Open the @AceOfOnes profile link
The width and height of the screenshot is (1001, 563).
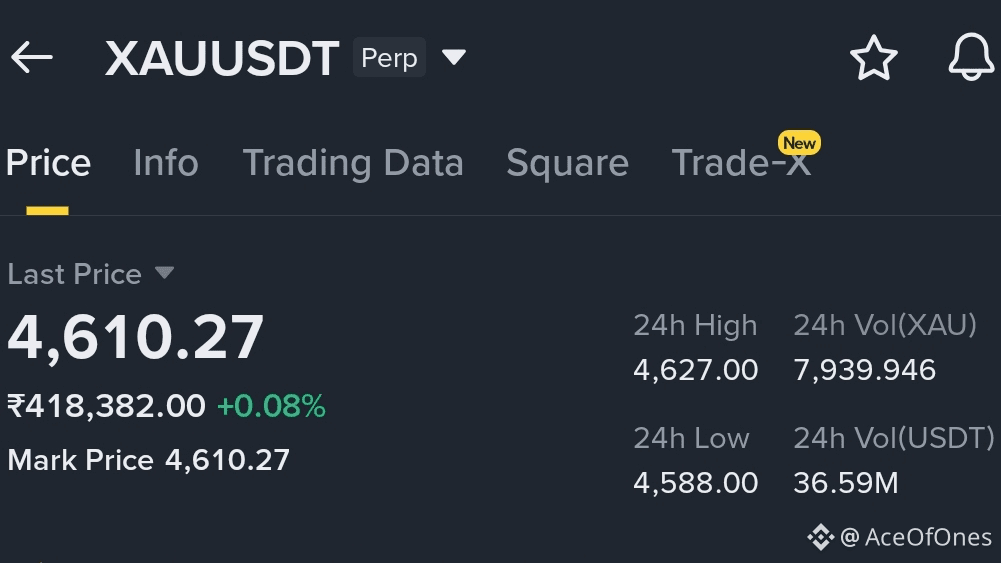pyautogui.click(x=917, y=537)
